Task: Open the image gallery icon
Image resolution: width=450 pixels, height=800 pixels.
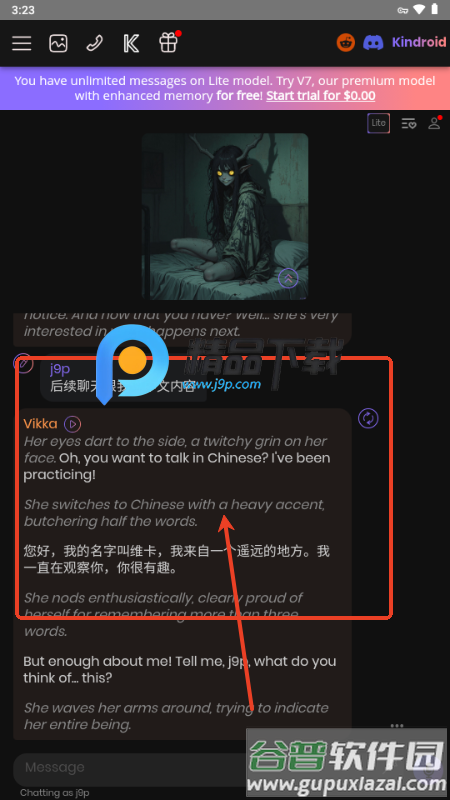Action: [58, 43]
